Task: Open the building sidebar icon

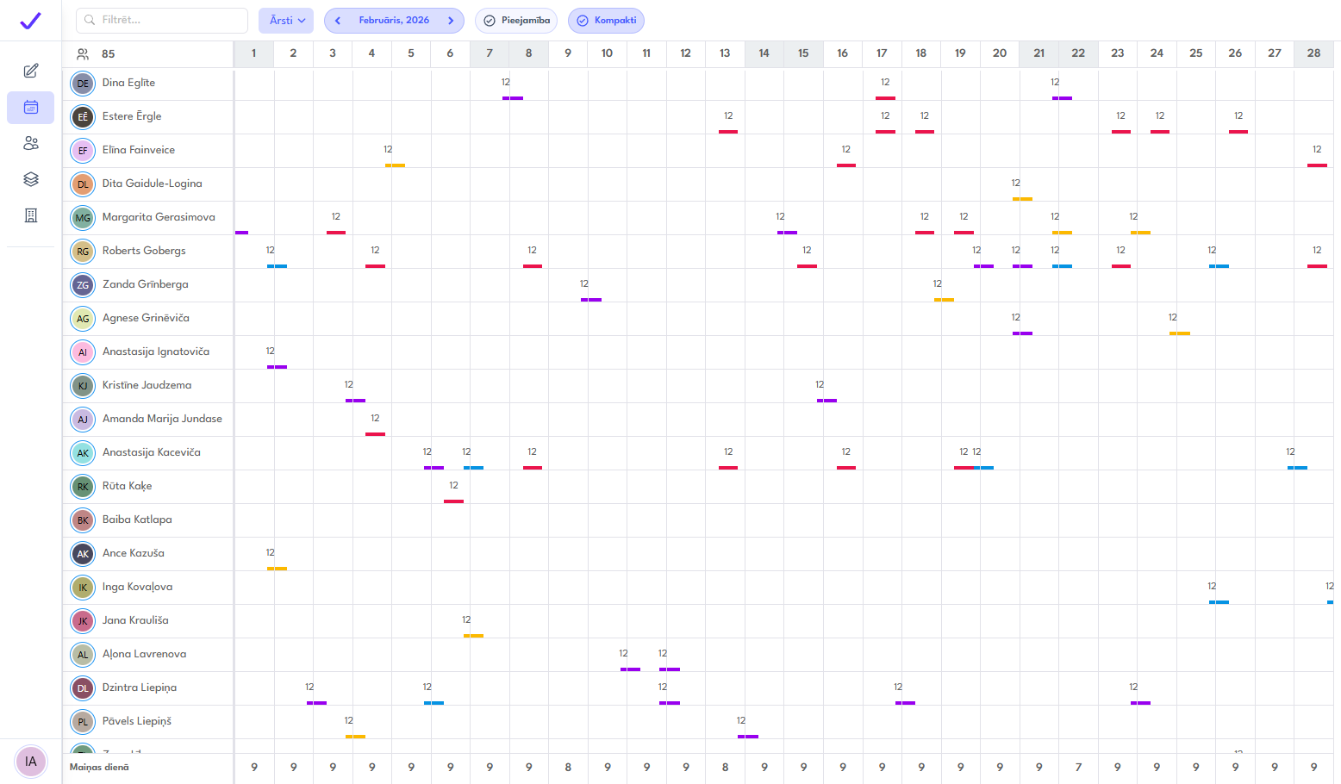Action: (31, 215)
